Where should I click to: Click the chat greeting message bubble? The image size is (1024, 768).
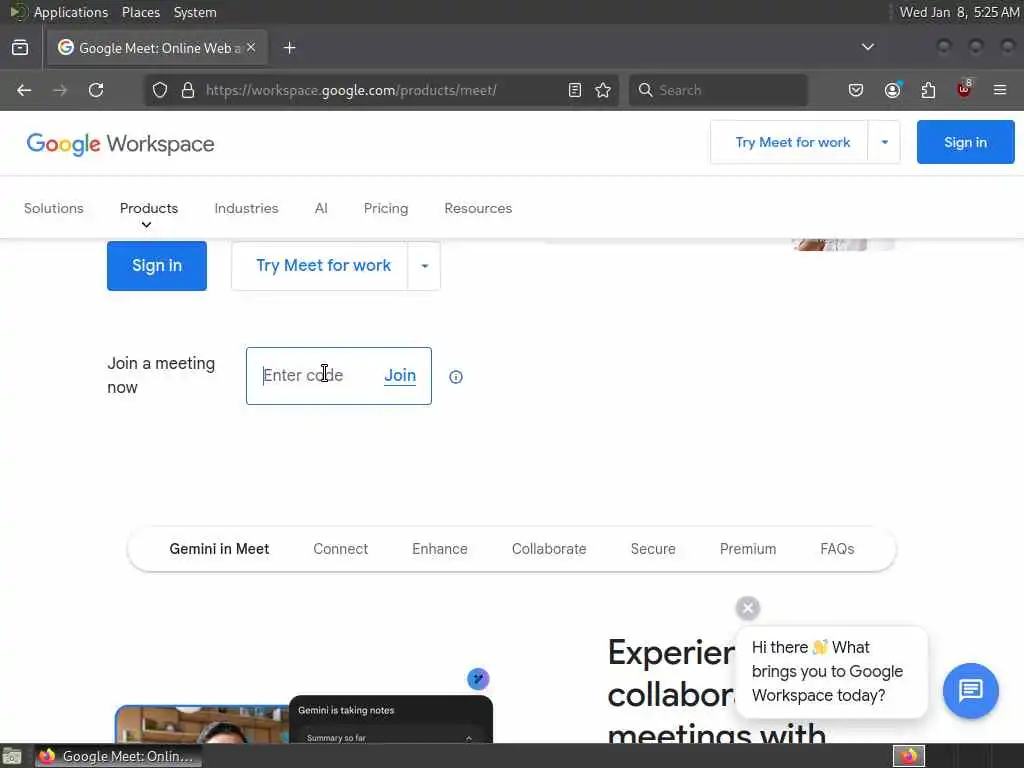[x=831, y=671]
